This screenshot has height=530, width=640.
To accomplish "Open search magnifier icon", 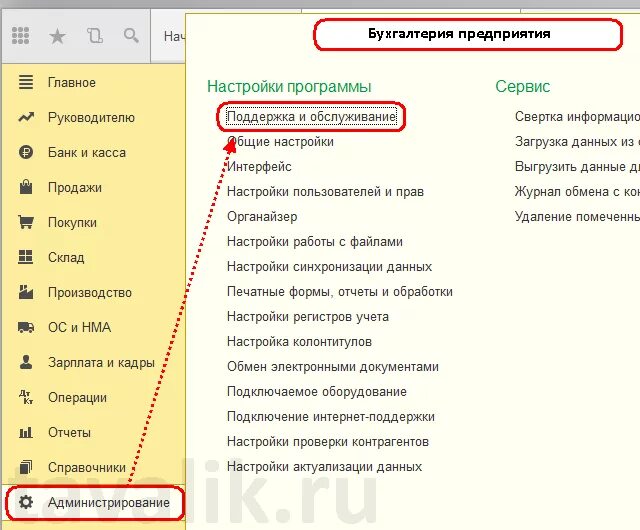I will tap(131, 36).
